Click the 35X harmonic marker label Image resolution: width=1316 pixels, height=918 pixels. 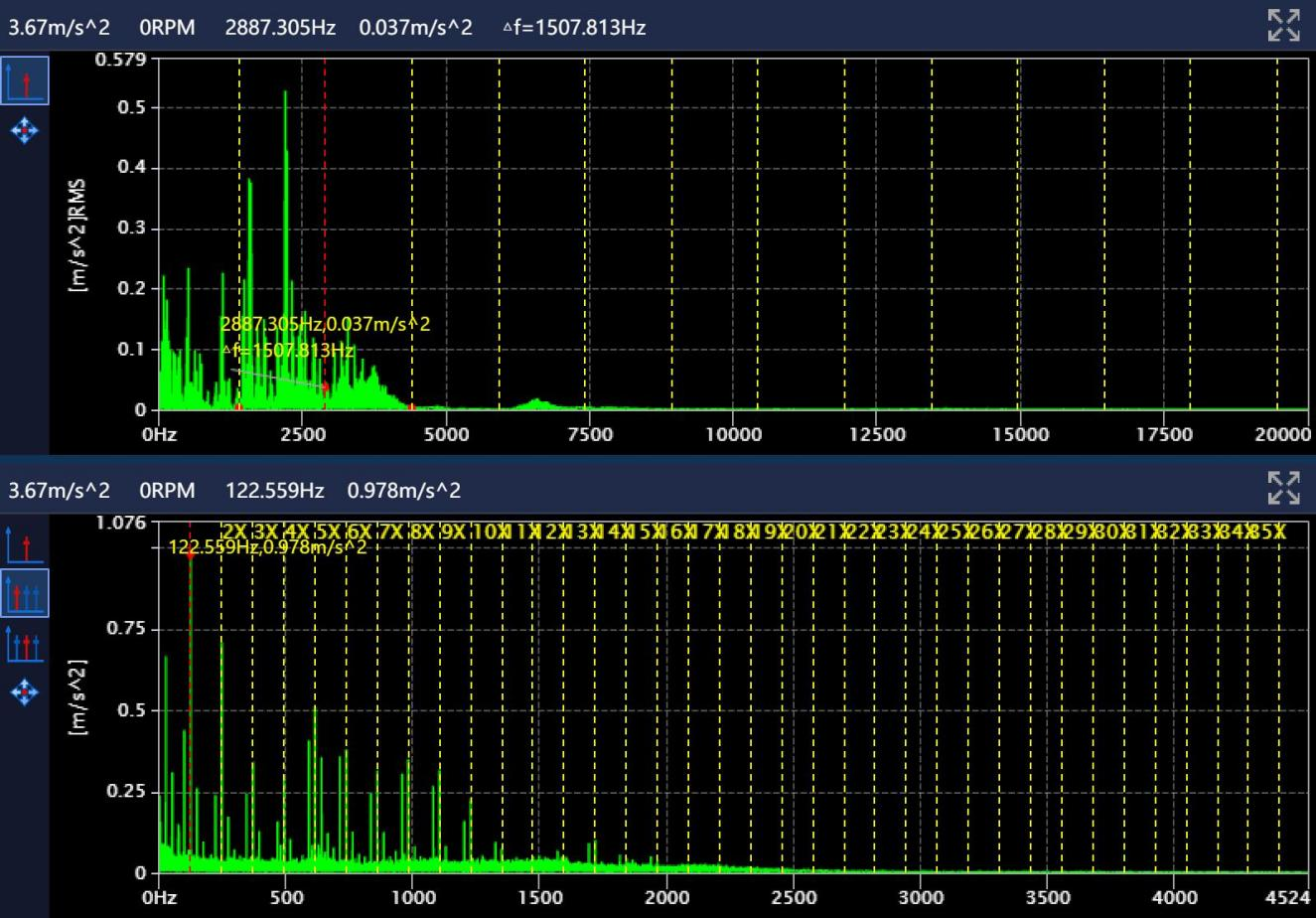(x=1267, y=533)
